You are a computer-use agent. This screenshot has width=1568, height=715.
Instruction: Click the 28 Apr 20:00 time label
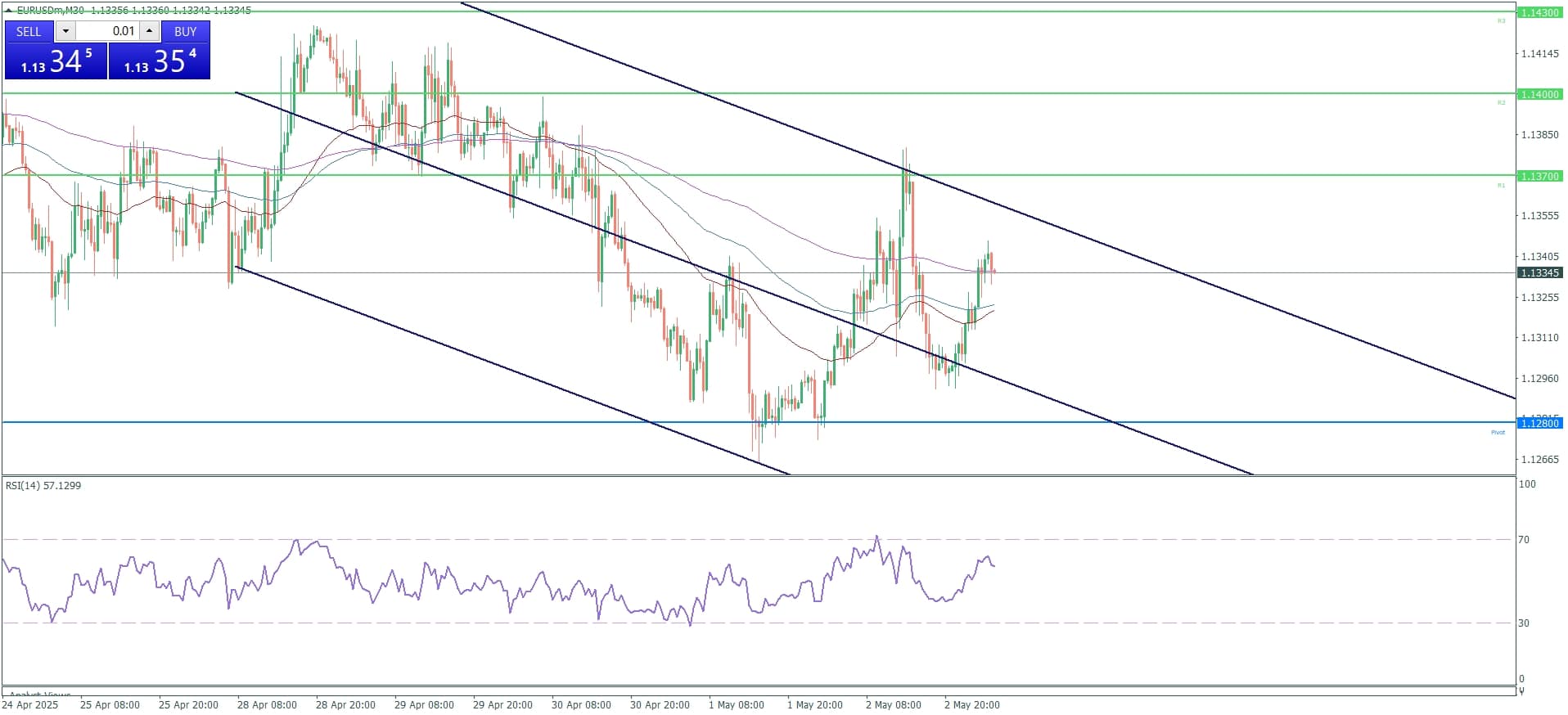pyautogui.click(x=345, y=704)
